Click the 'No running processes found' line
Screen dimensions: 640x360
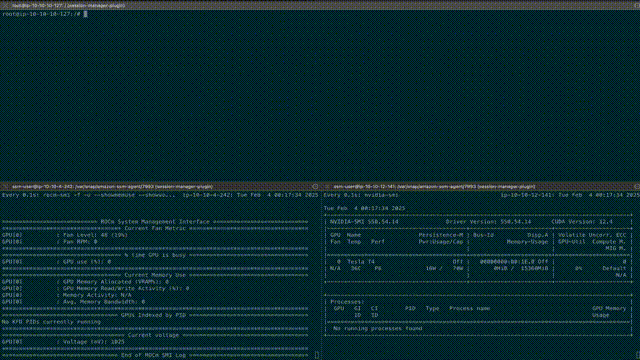(x=378, y=328)
